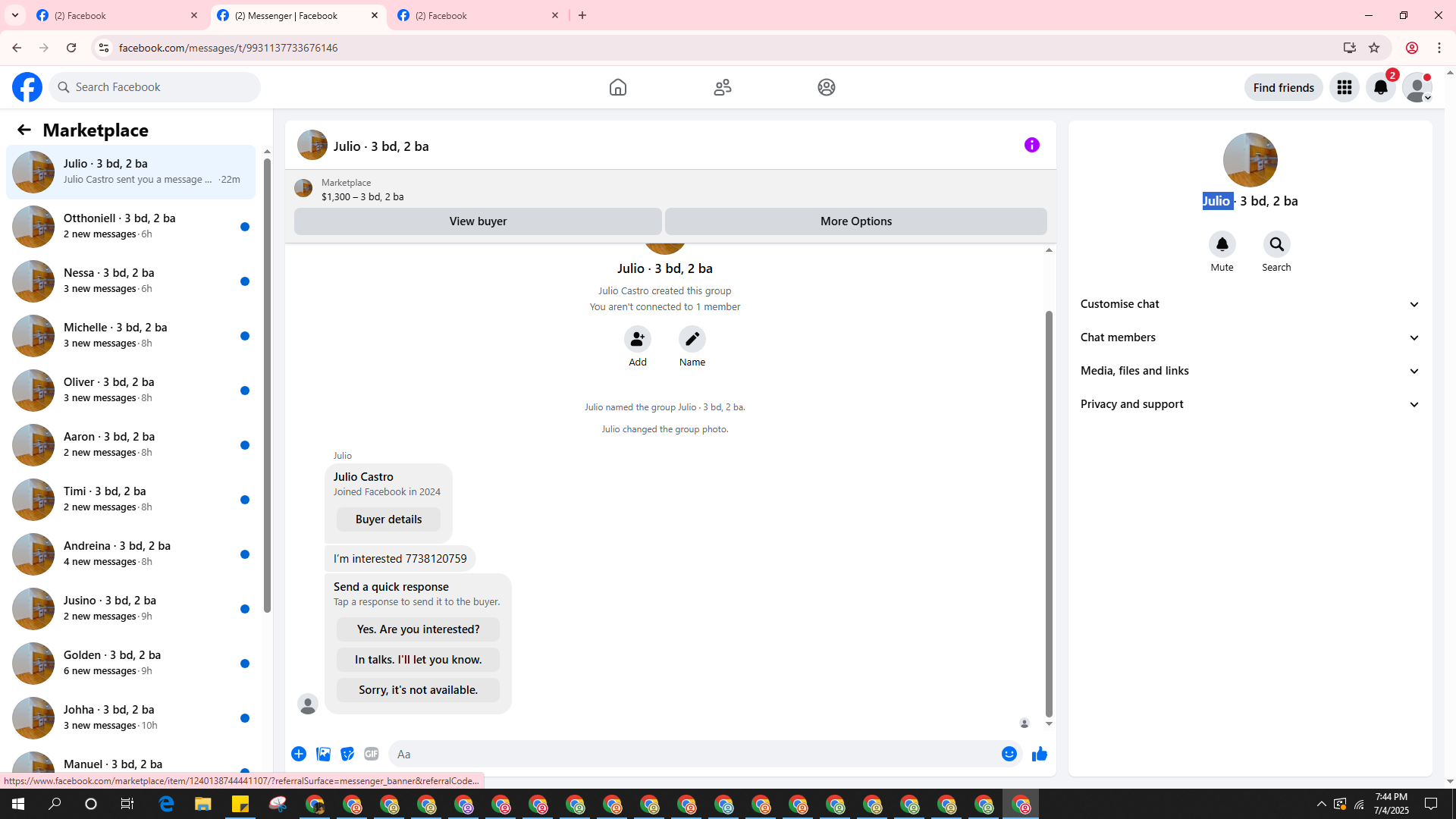Open the Otthoniell conversation in the list
The height and width of the screenshot is (819, 1456).
click(130, 226)
